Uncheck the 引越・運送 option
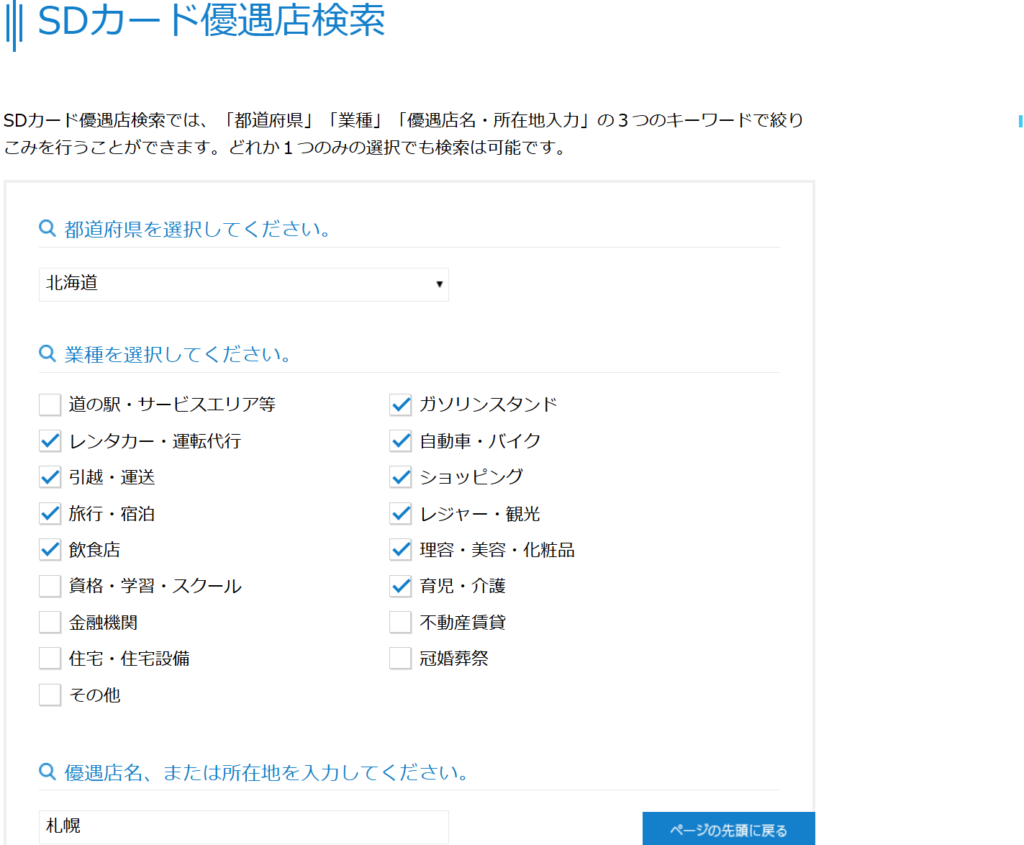This screenshot has width=1024, height=845. pyautogui.click(x=50, y=477)
